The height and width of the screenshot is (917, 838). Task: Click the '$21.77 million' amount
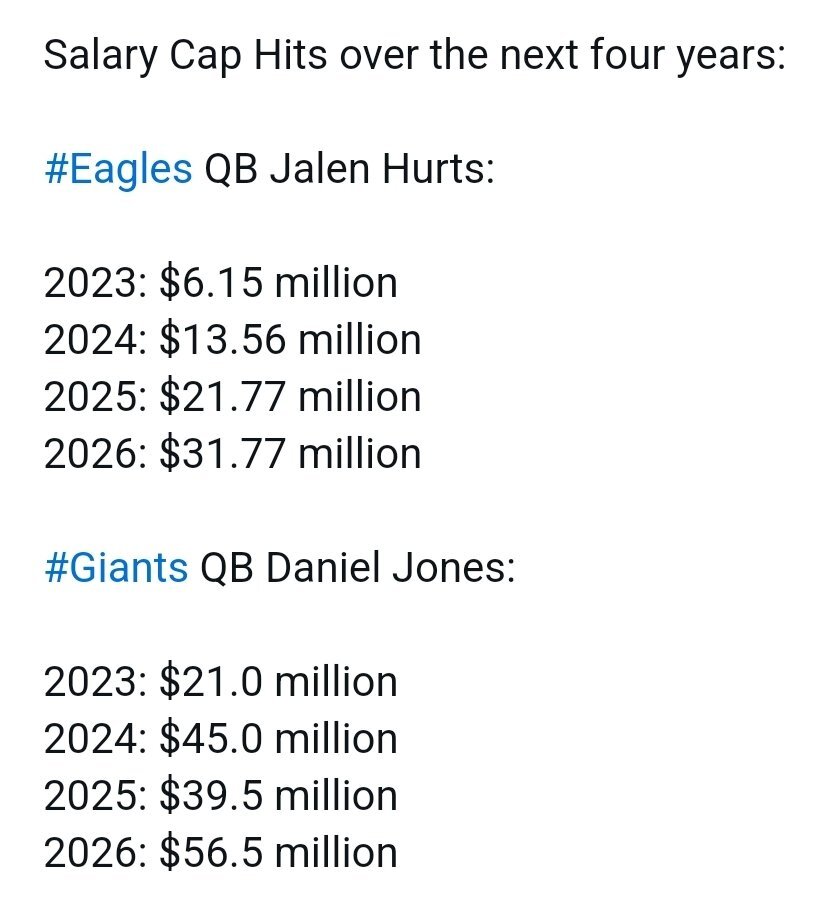click(x=290, y=397)
